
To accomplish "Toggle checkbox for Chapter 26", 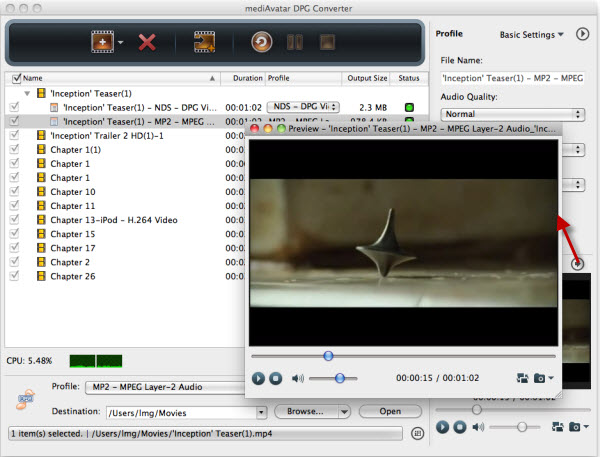I will tap(14, 276).
